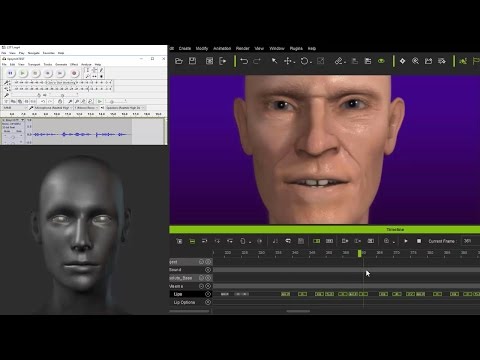Choose the Select arrow tool in iClone
Screen dimensions: 480x360
coord(274,61)
